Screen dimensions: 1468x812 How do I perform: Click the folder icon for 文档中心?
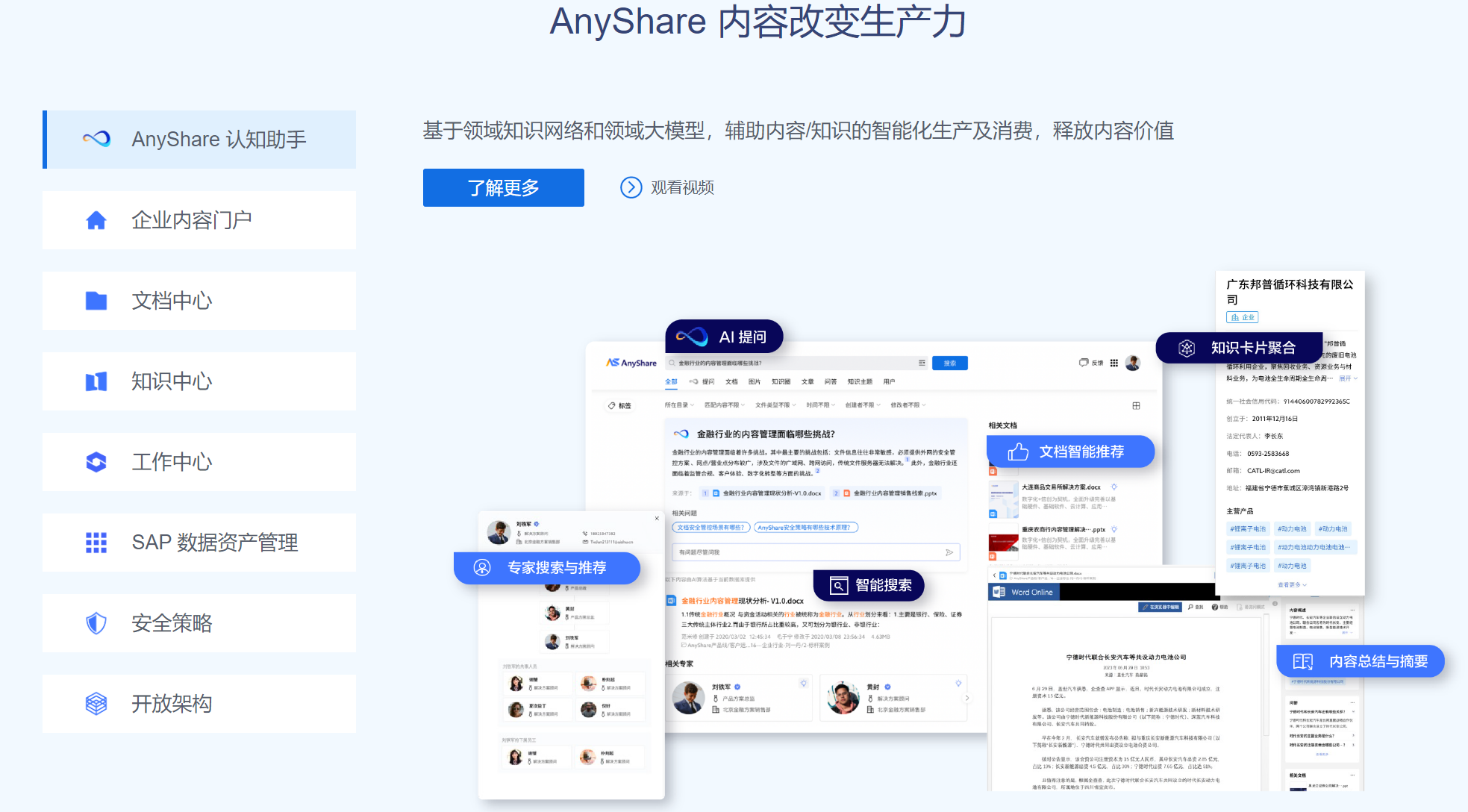pos(96,301)
